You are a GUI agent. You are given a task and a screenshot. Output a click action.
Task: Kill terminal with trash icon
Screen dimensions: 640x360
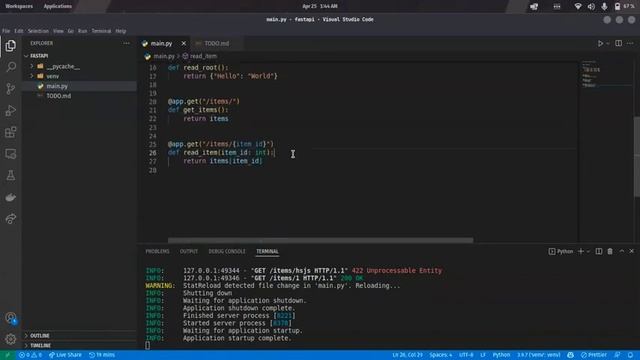point(610,251)
